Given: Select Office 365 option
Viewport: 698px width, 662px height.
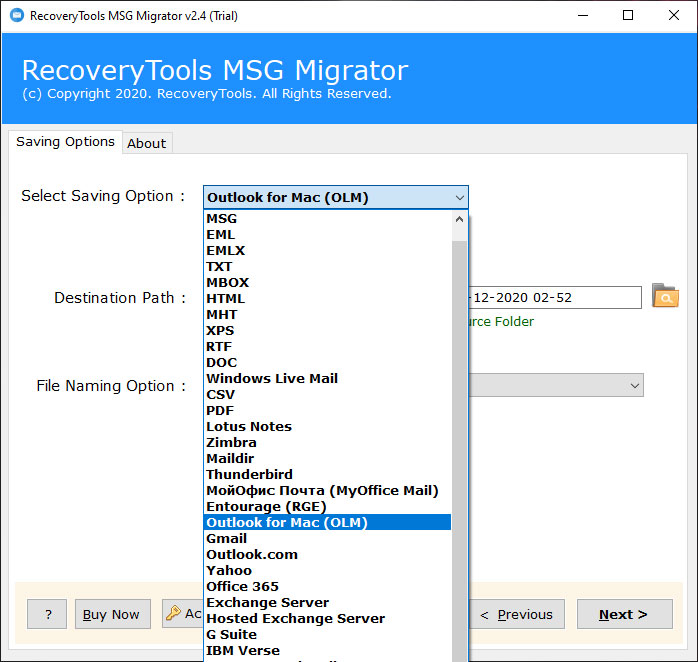Looking at the screenshot, I should click(327, 587).
